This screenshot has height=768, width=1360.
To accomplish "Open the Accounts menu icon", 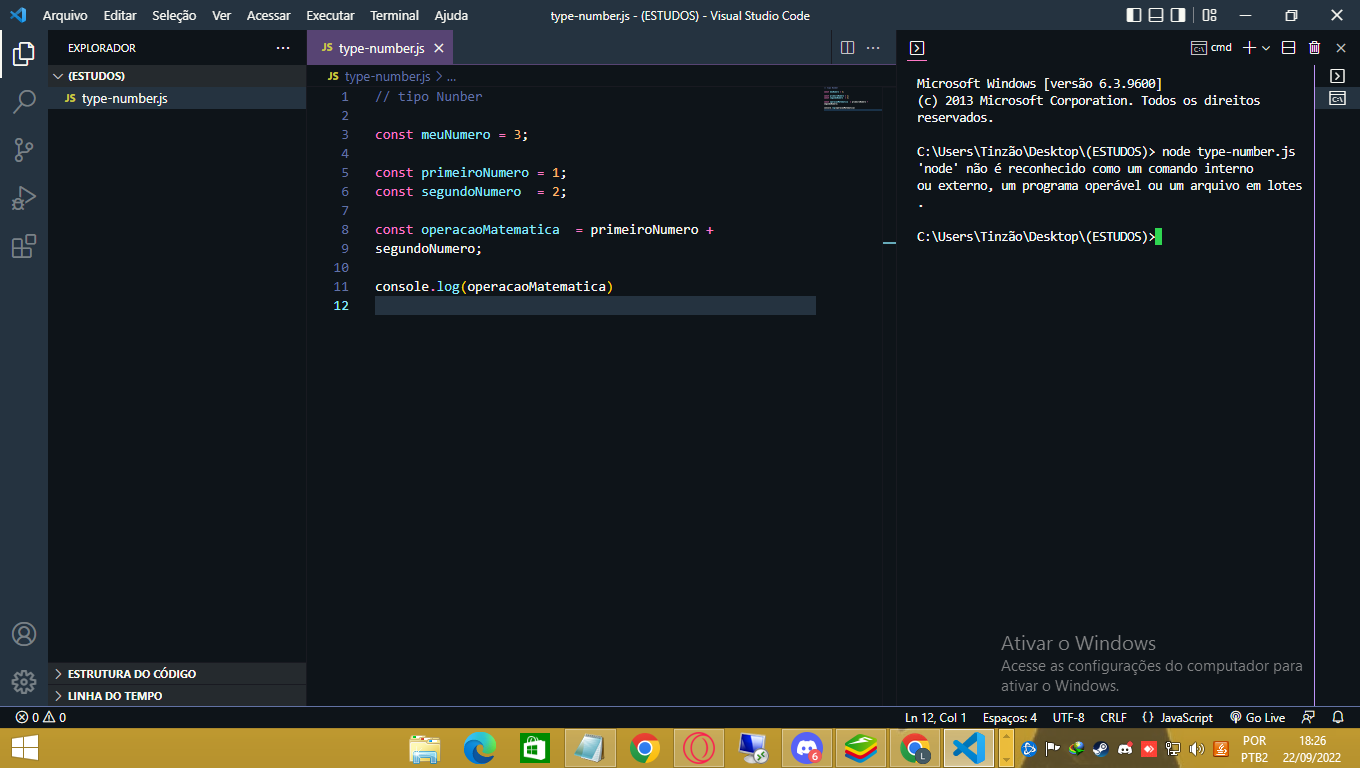I will (x=24, y=634).
